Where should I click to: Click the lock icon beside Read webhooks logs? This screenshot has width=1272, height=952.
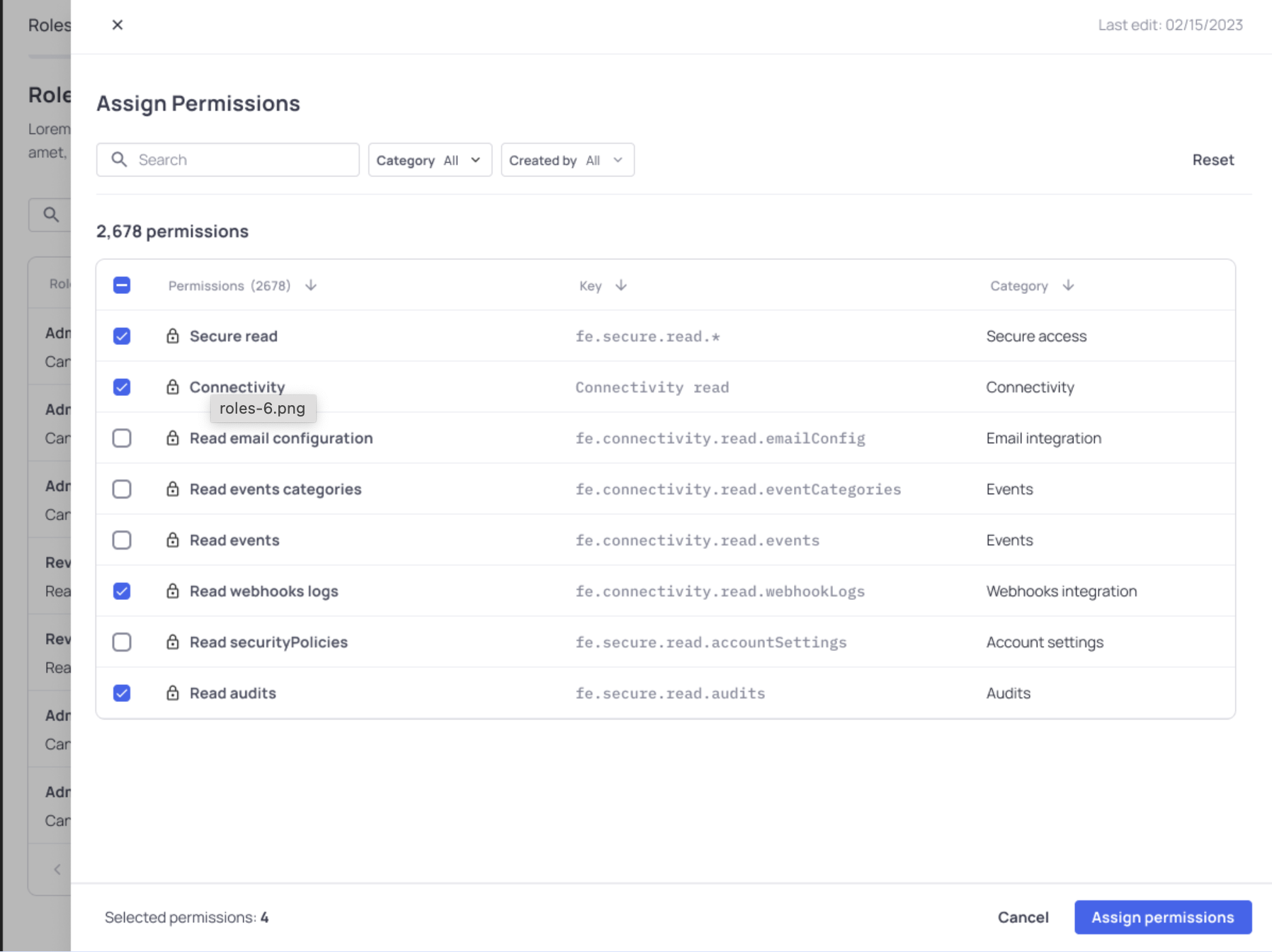click(x=173, y=591)
